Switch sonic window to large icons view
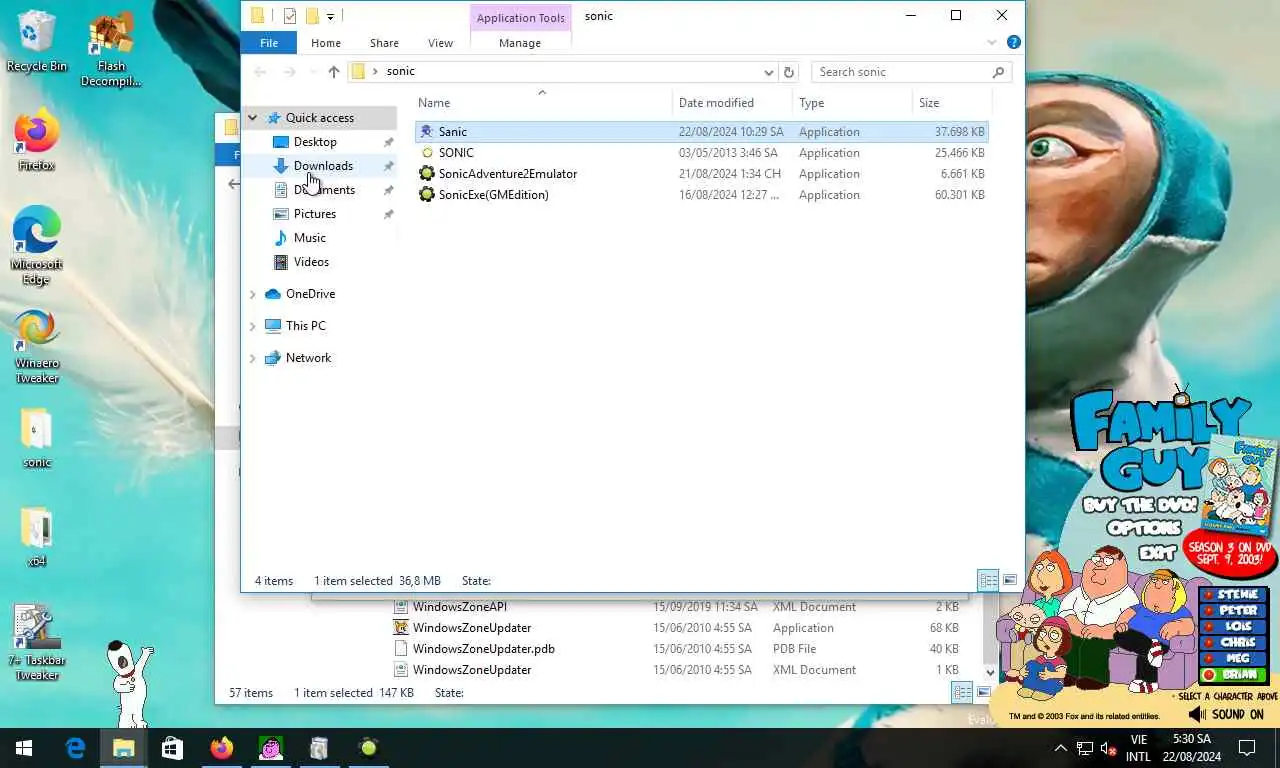 pos(1010,580)
